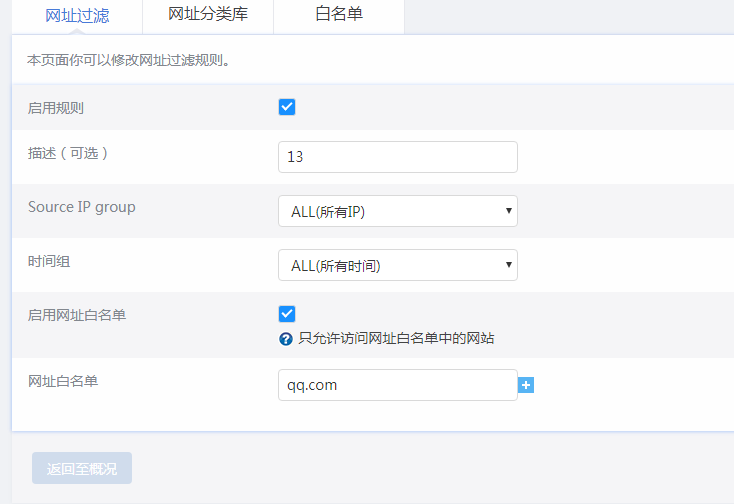The height and width of the screenshot is (504, 734).
Task: Switch to the 网址分类库 tab
Action: pos(208,15)
